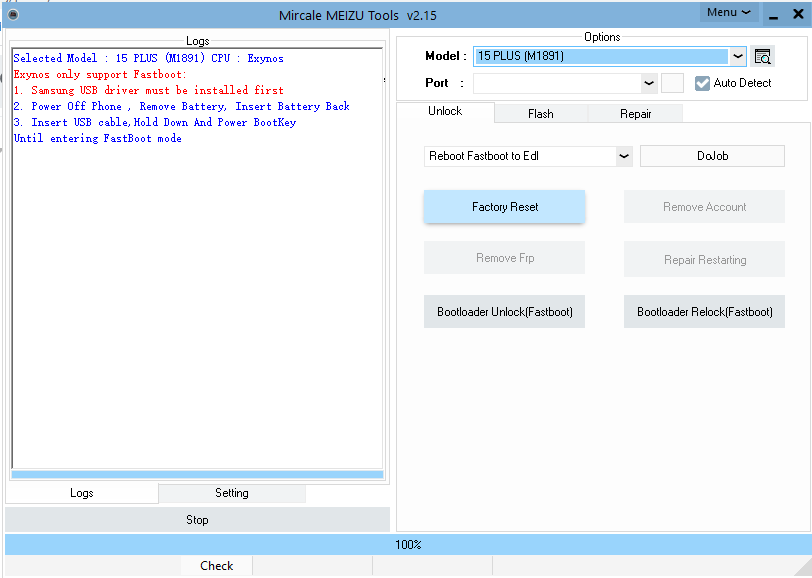Click the DoJob button
This screenshot has width=812, height=578.
click(712, 156)
